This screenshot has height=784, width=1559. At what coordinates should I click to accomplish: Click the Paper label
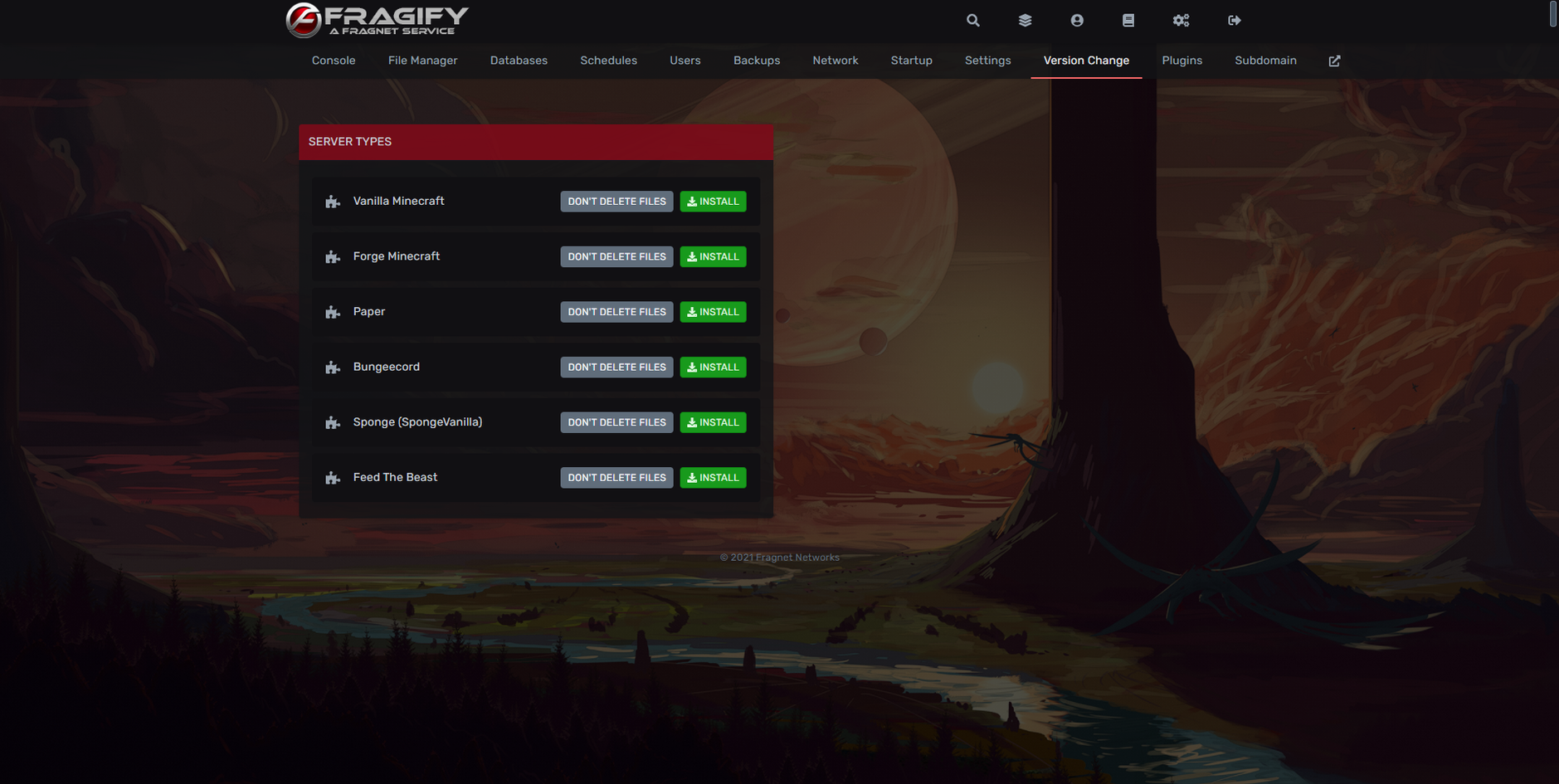[369, 312]
